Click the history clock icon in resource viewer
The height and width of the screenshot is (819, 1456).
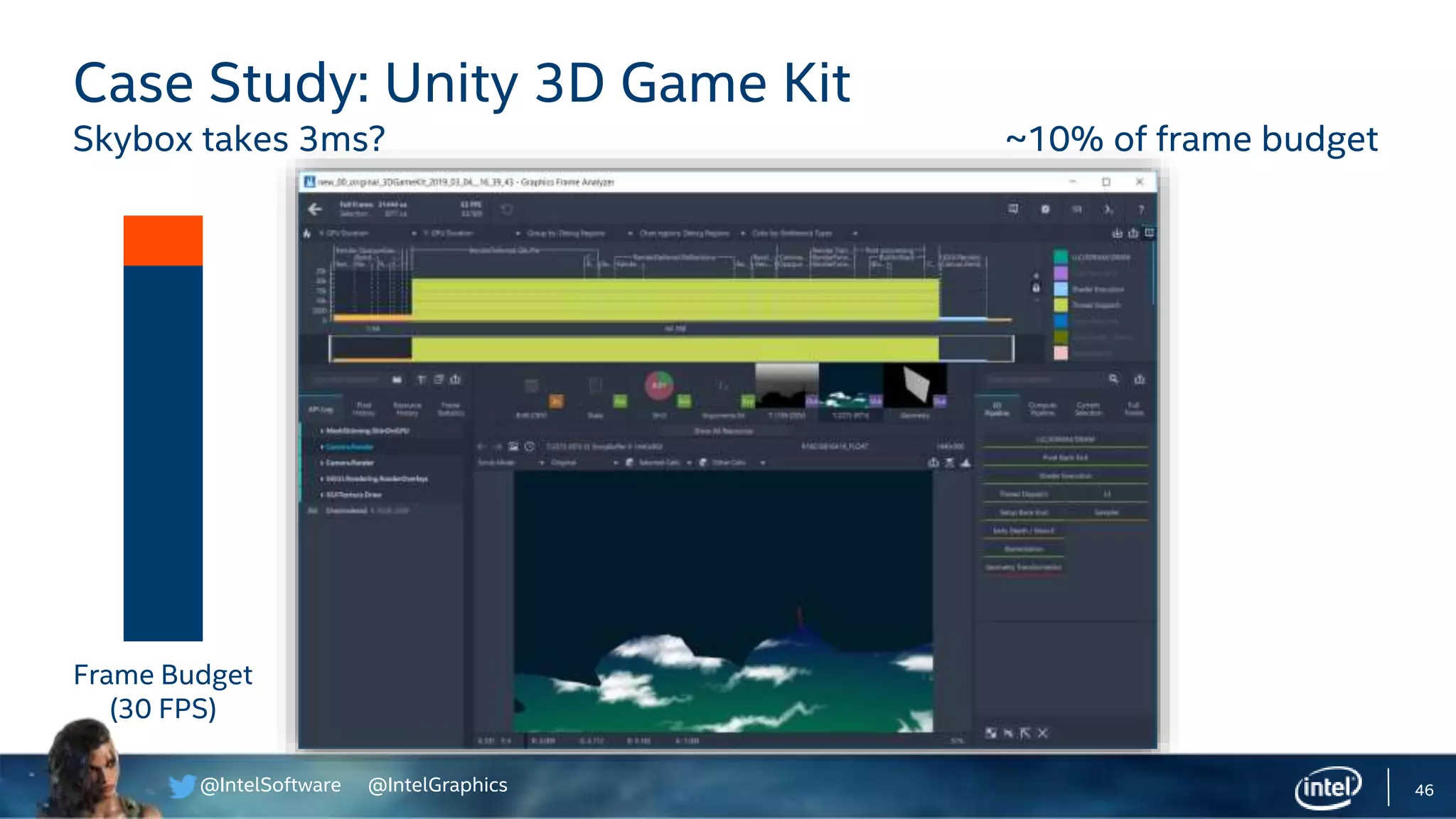[x=530, y=446]
